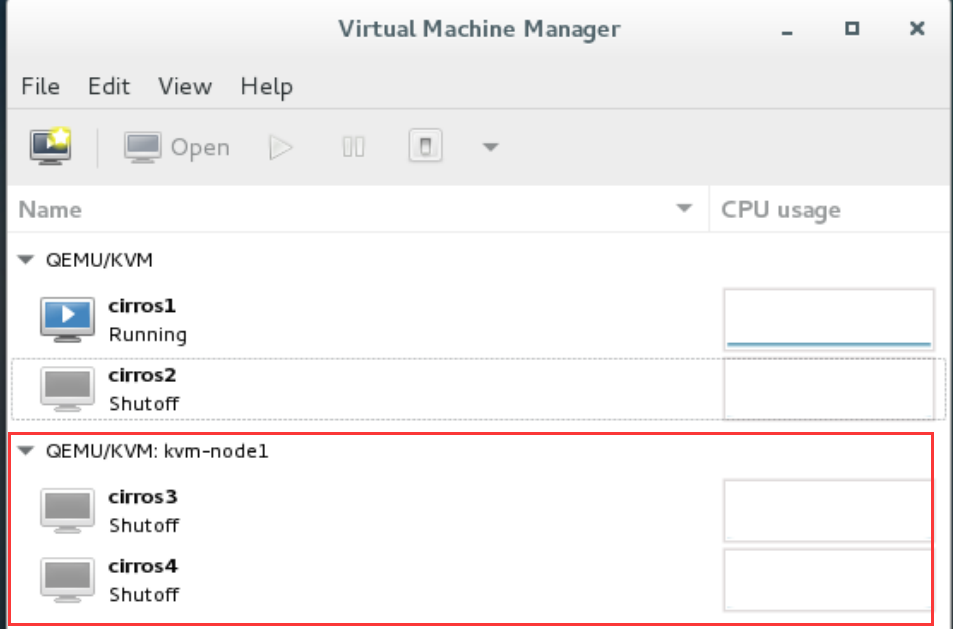Open the File menu
This screenshot has width=953, height=629.
pos(40,86)
